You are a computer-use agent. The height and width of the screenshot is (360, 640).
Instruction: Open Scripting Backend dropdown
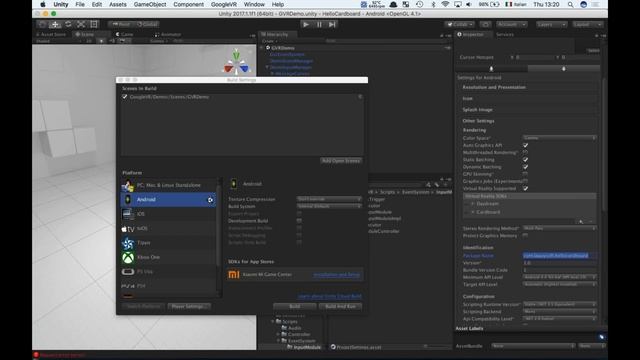[x=560, y=311]
